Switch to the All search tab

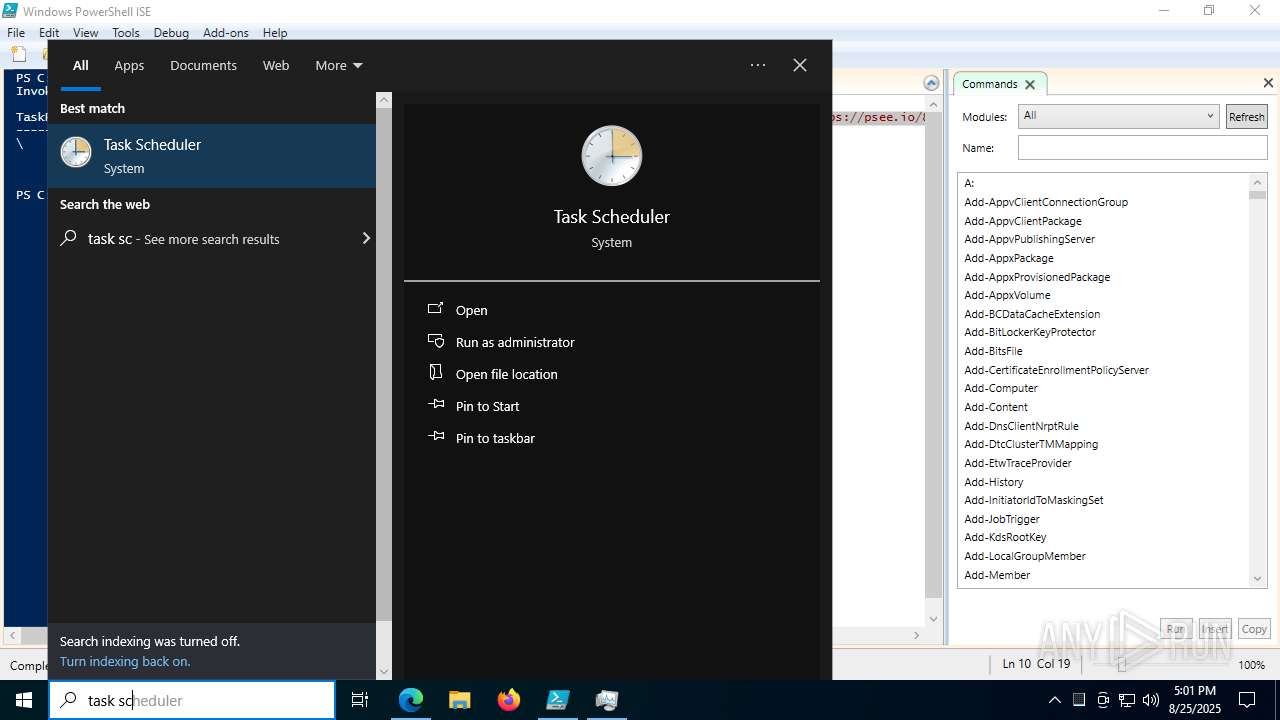81,65
